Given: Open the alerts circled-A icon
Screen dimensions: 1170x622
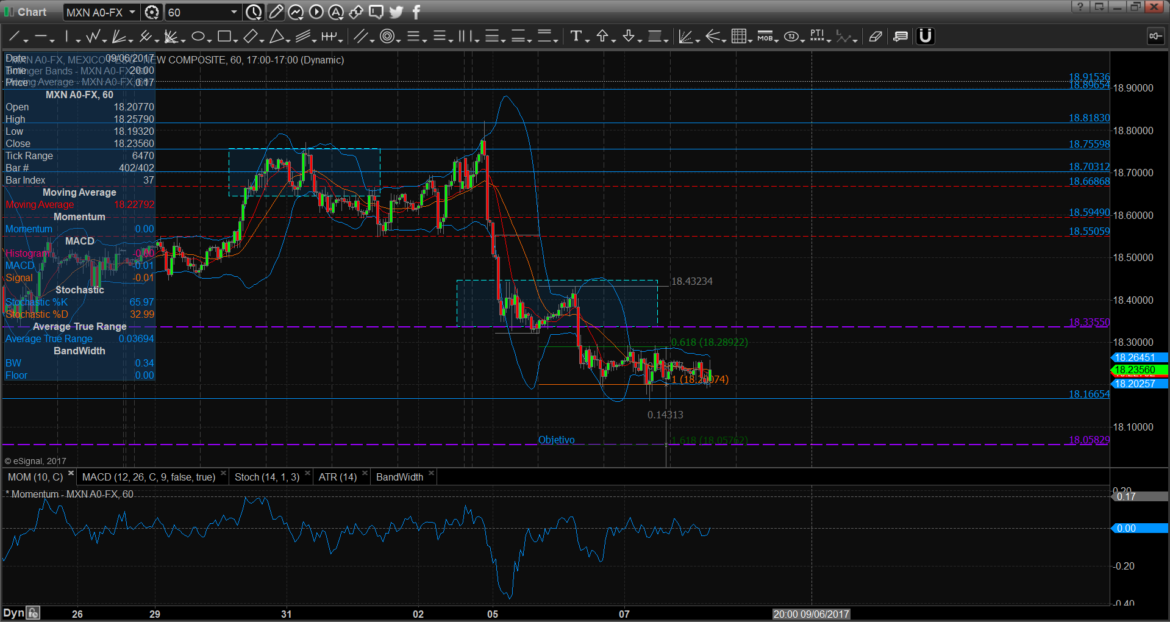Looking at the screenshot, I should pyautogui.click(x=336, y=12).
